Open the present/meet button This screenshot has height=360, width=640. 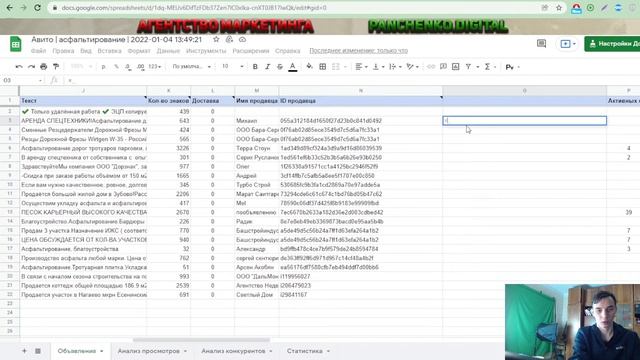click(568, 44)
